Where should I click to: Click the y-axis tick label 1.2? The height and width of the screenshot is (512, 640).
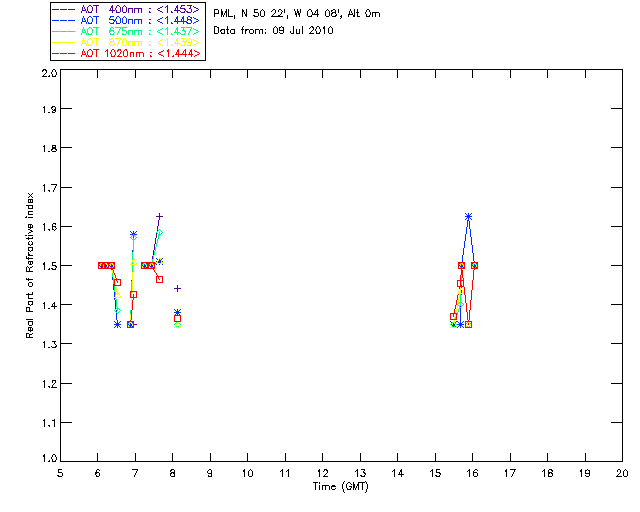(49, 384)
